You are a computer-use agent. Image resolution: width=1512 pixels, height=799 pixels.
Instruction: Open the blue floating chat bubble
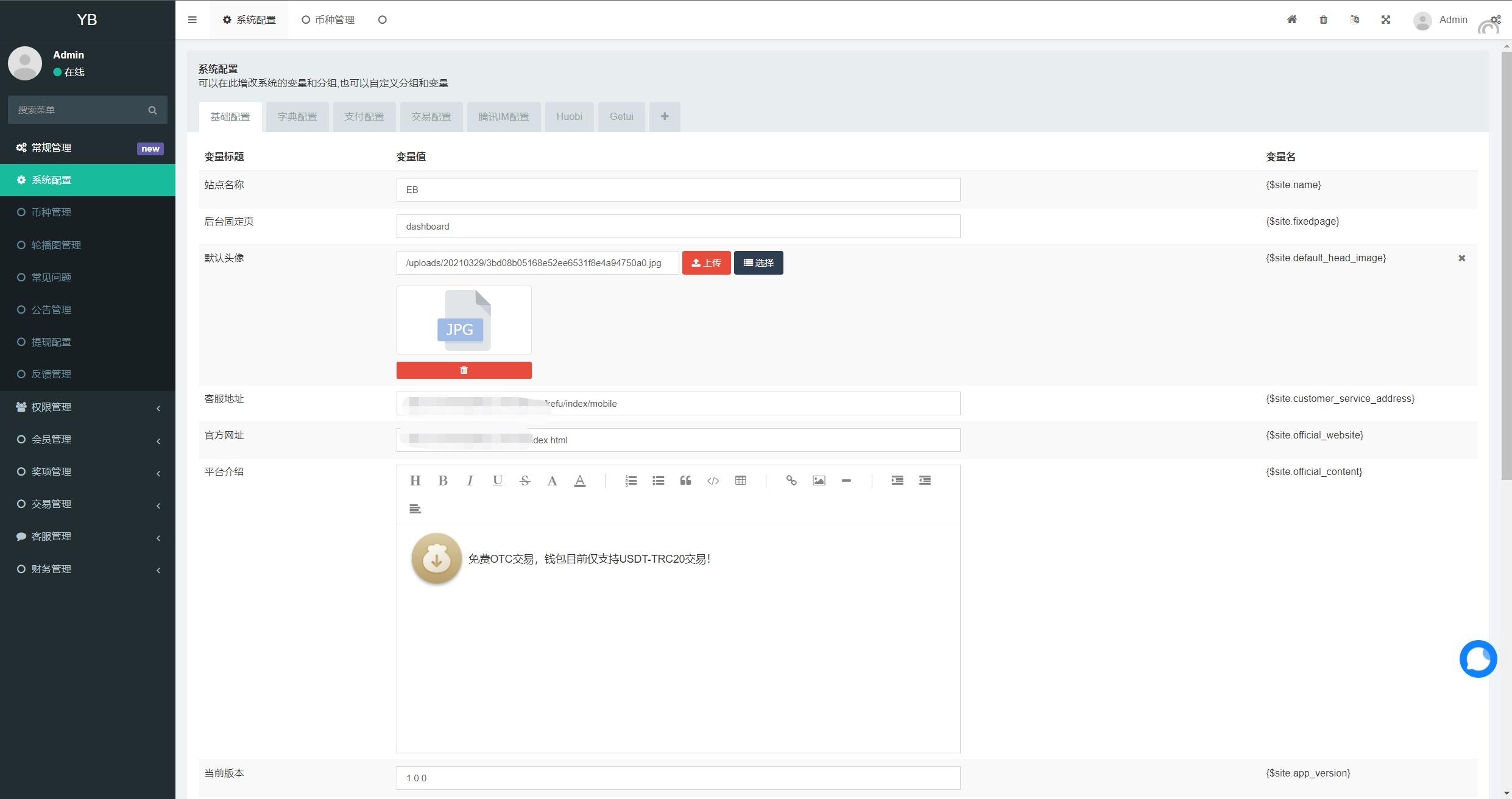click(x=1478, y=658)
